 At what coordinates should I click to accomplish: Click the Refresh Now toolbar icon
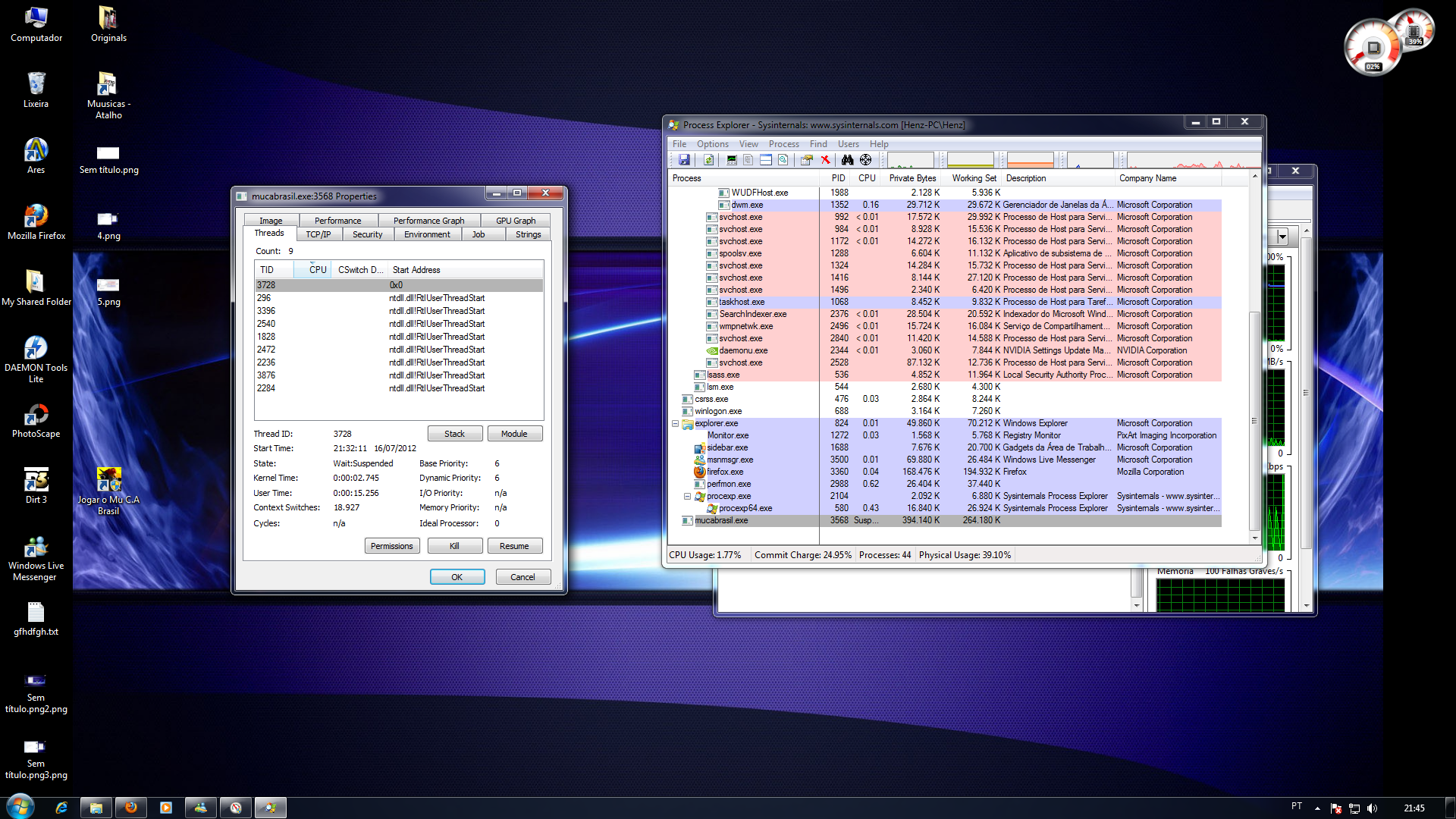coord(708,160)
